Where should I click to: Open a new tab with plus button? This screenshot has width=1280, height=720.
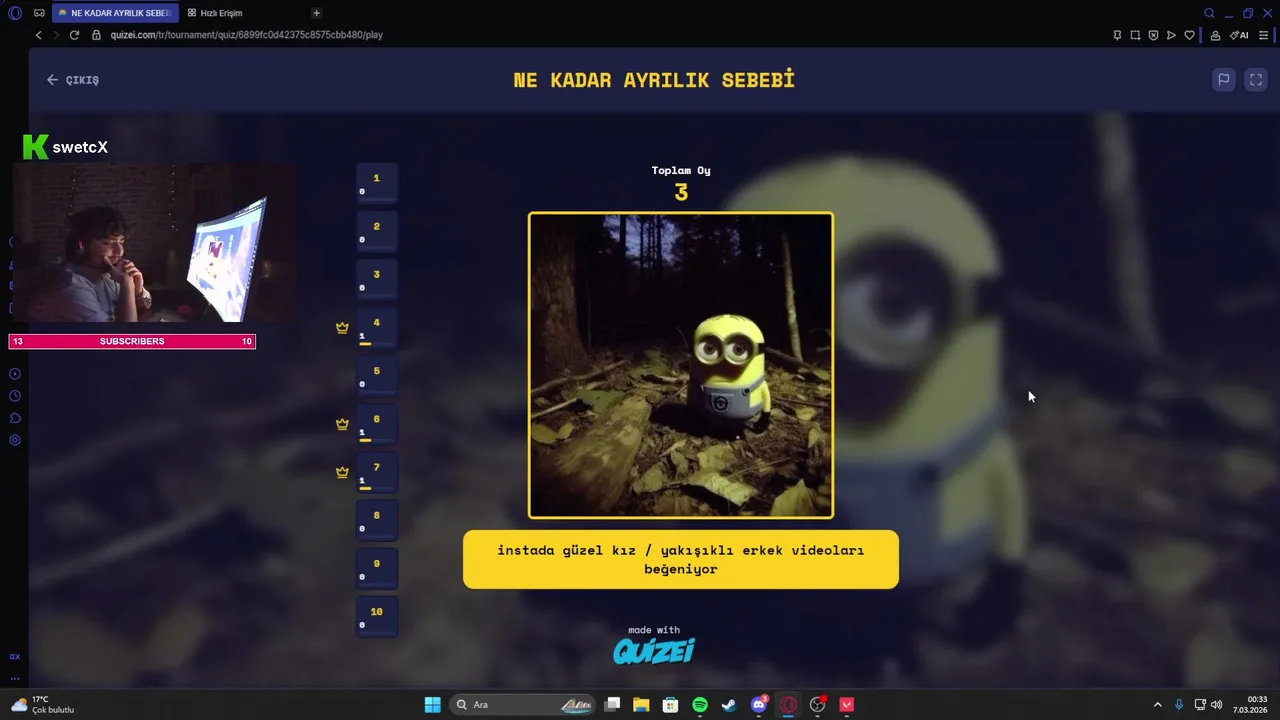point(316,13)
